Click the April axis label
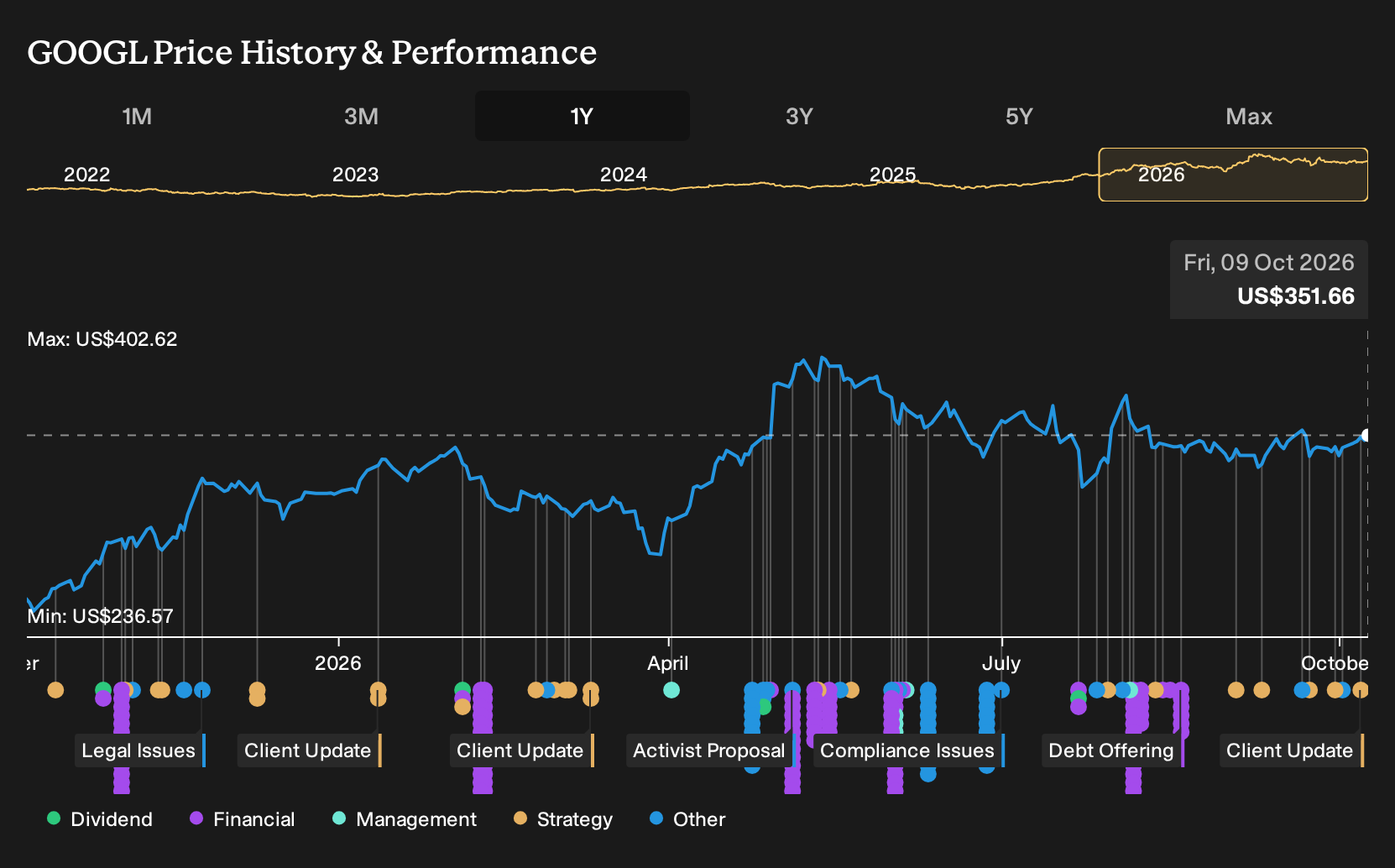1395x868 pixels. (668, 663)
